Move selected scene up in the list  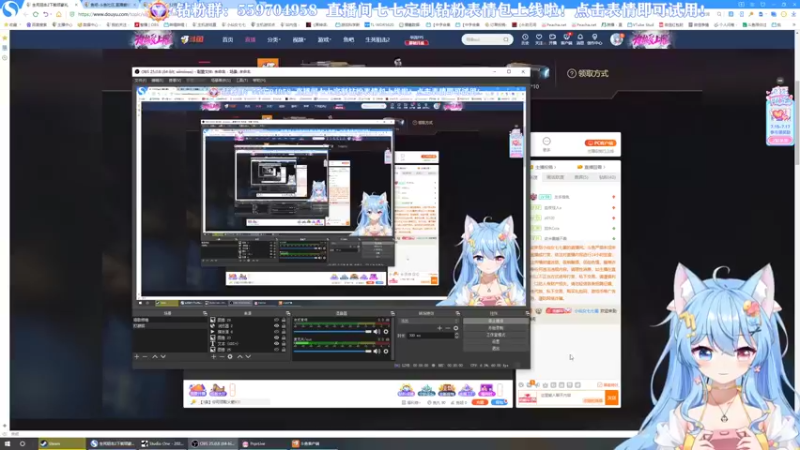(155, 357)
